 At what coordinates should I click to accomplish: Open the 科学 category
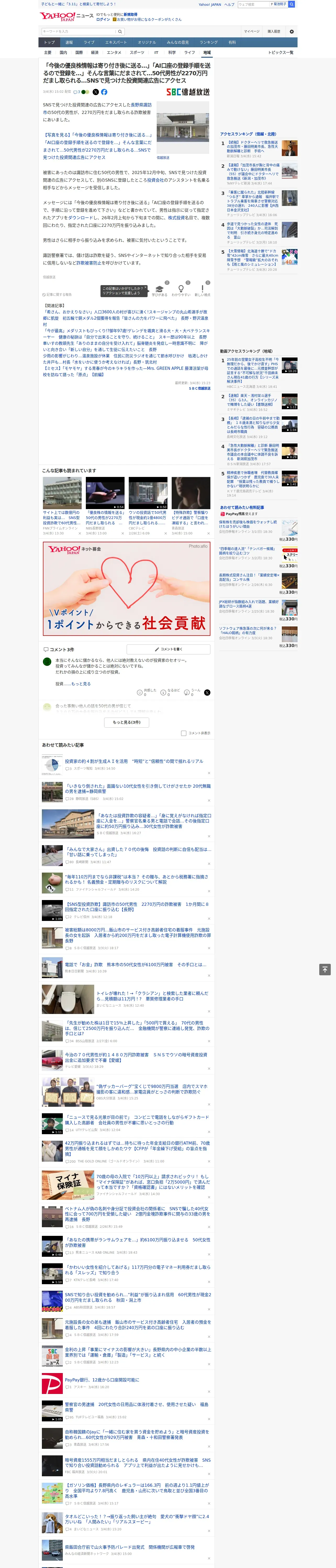[x=172, y=52]
